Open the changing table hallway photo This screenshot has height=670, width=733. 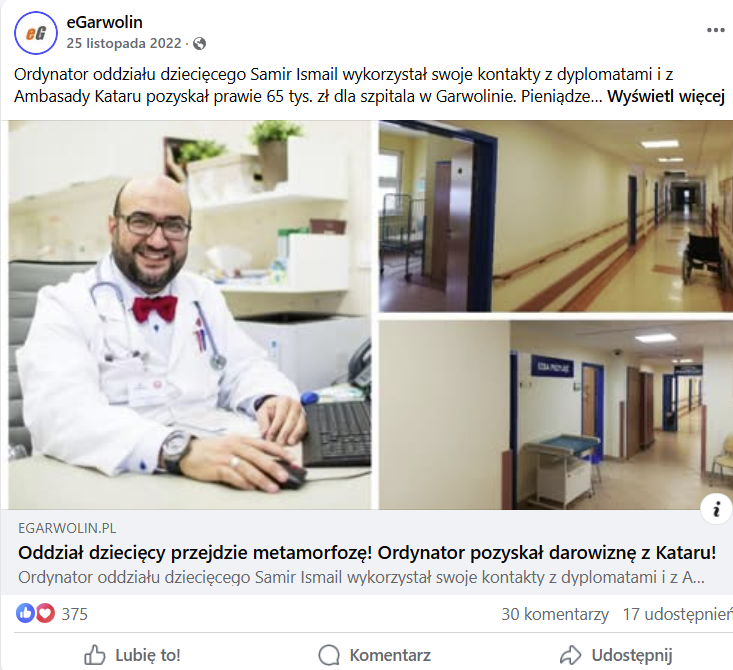(556, 415)
